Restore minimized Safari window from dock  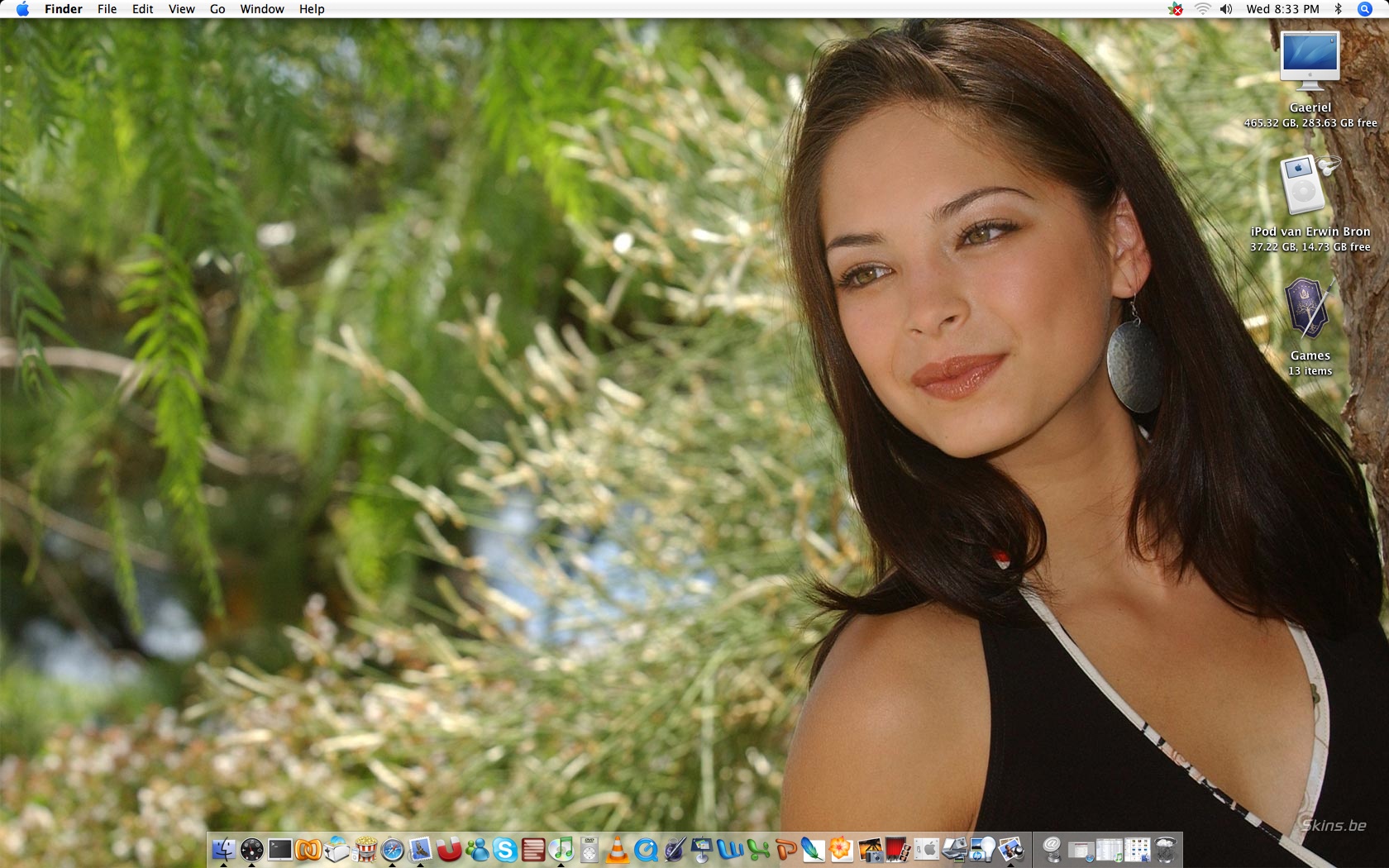coord(1081,850)
